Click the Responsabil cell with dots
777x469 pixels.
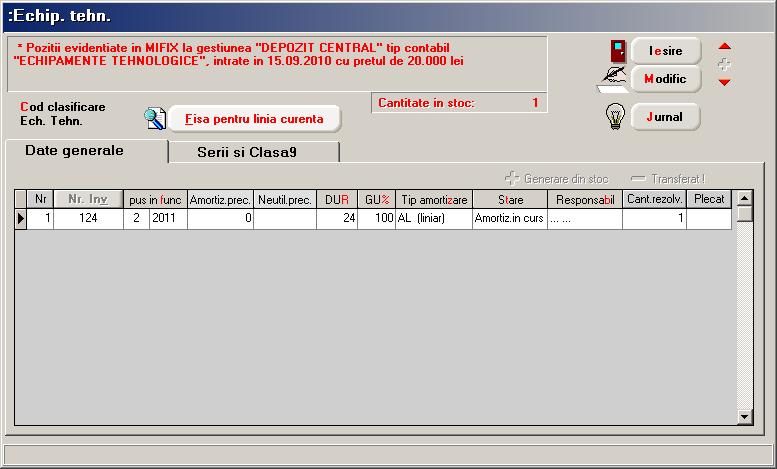585,219
